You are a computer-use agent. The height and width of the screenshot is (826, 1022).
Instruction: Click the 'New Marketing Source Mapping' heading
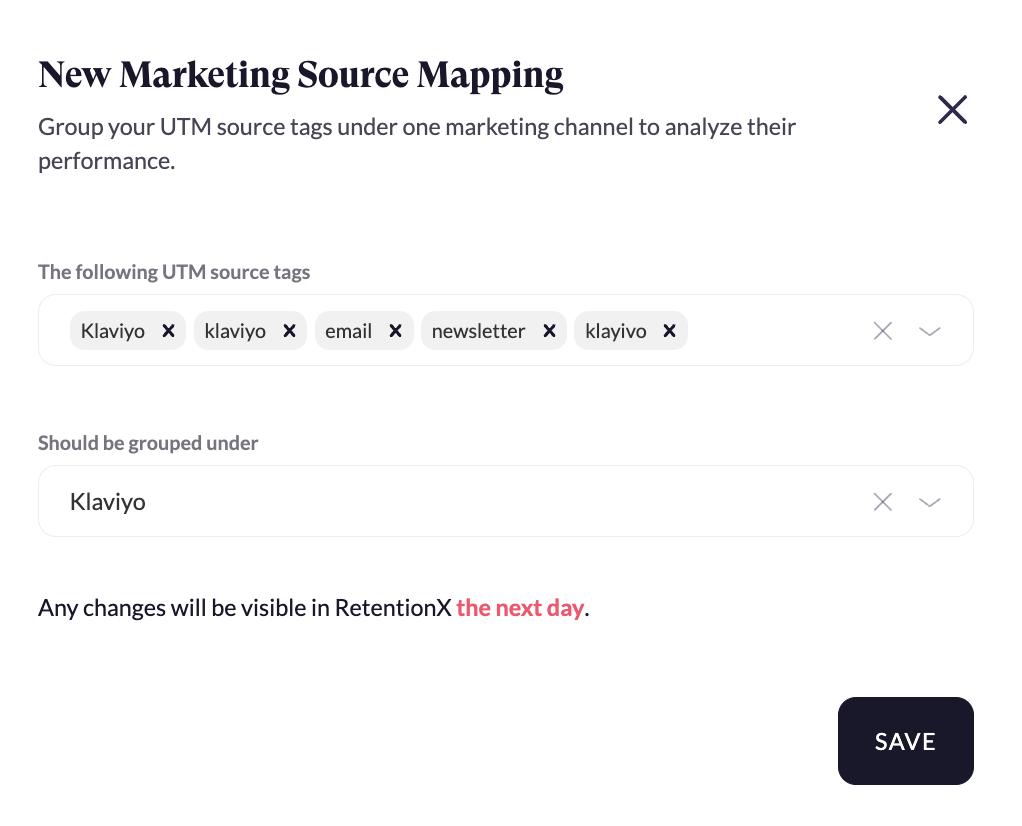[300, 75]
